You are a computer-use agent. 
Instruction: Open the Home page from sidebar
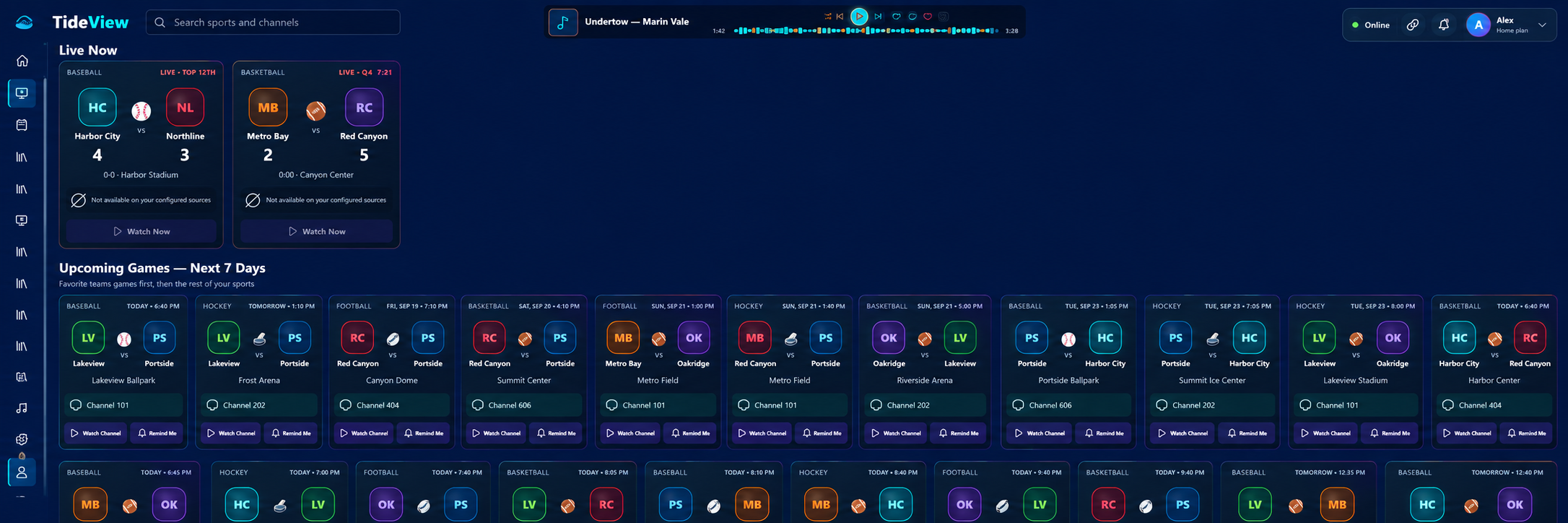22,61
